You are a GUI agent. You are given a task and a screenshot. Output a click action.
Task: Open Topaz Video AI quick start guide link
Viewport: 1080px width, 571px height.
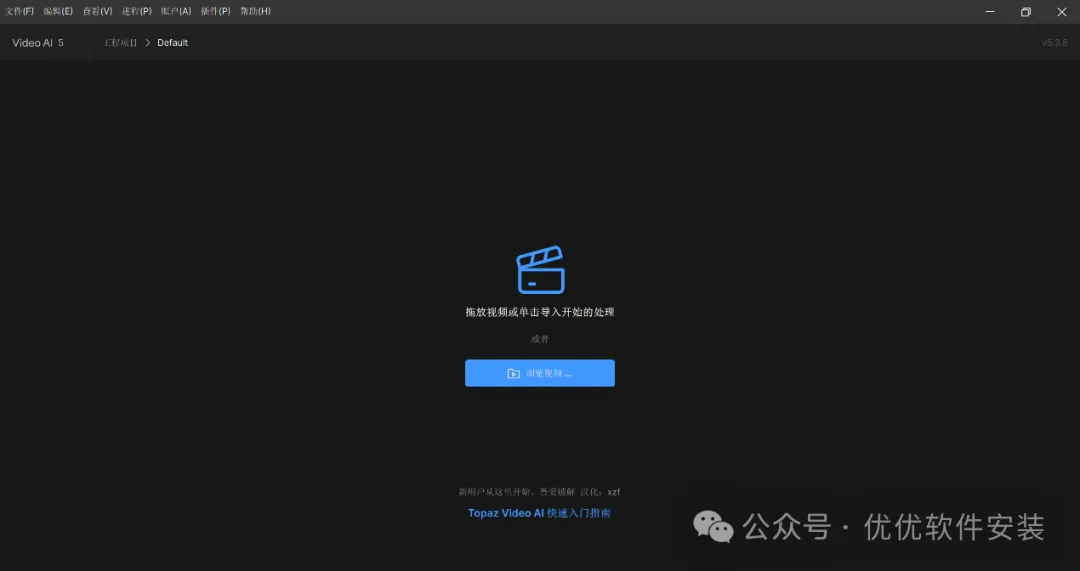(539, 513)
